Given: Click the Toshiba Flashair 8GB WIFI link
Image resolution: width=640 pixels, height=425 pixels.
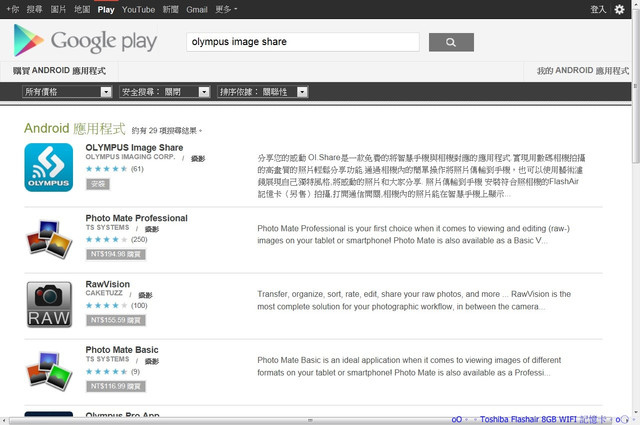Looking at the screenshot, I should click(529, 419).
